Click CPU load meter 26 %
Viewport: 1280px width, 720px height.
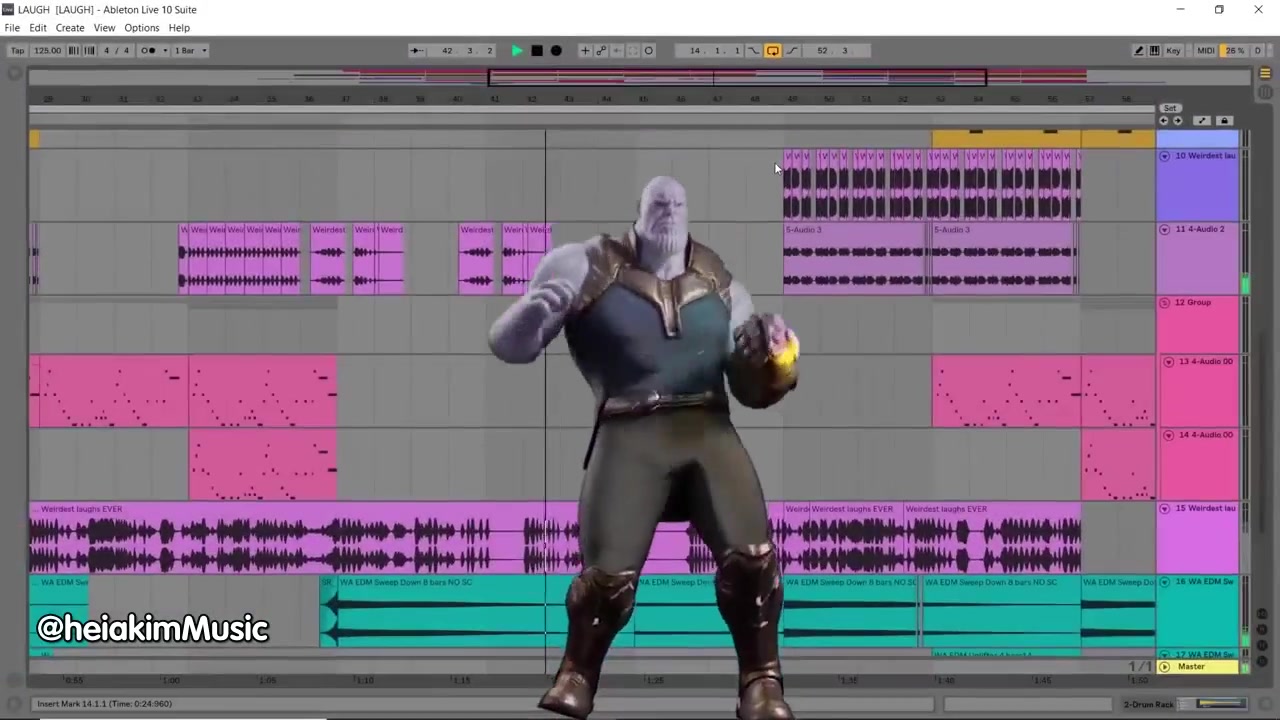point(1236,51)
